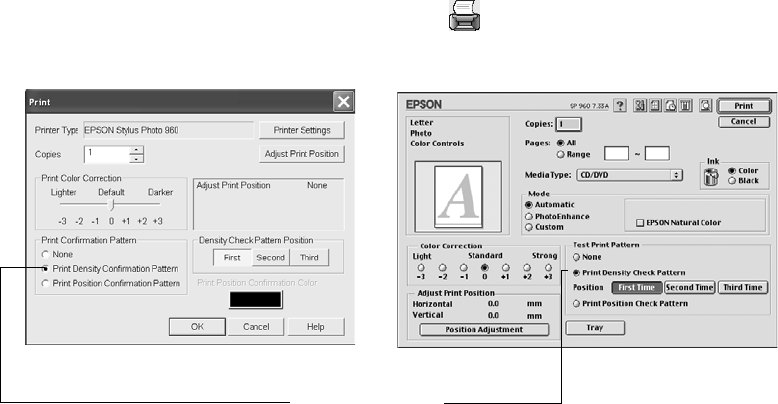Screen dimensions: 778x404
Task: Select Color ink option
Action: (732, 170)
